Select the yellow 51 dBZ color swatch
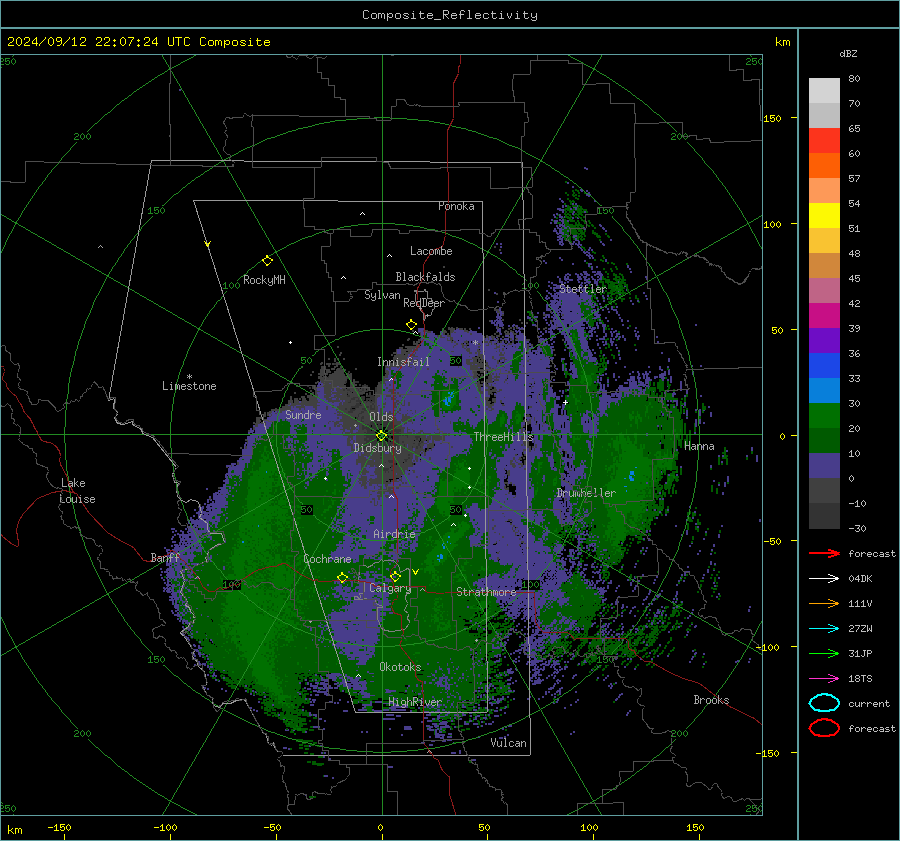Image resolution: width=900 pixels, height=841 pixels. point(824,215)
